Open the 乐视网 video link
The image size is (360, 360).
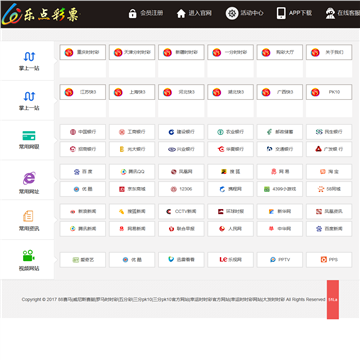click(x=230, y=260)
